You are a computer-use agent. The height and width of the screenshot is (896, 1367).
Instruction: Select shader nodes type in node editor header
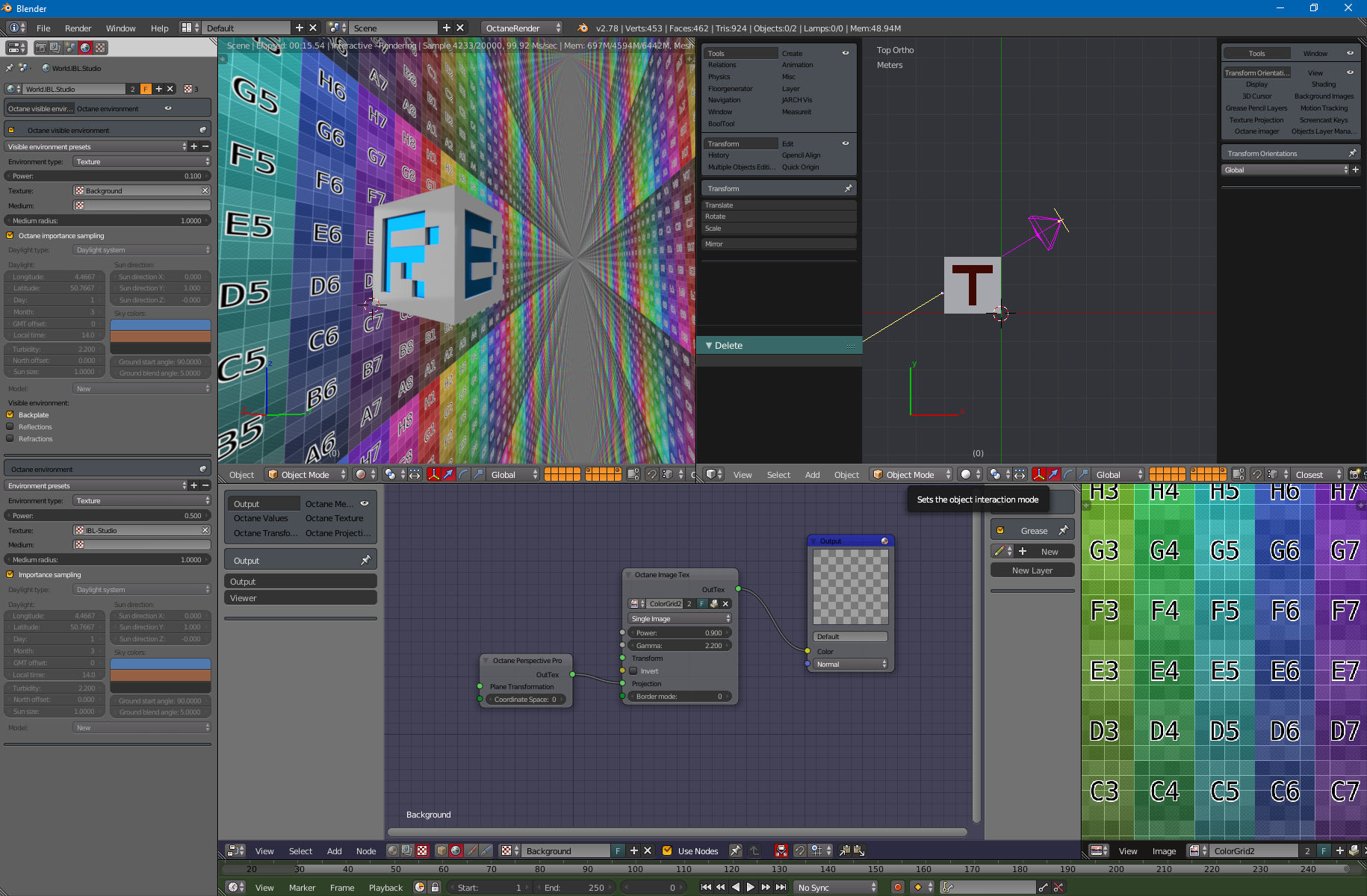(x=393, y=850)
